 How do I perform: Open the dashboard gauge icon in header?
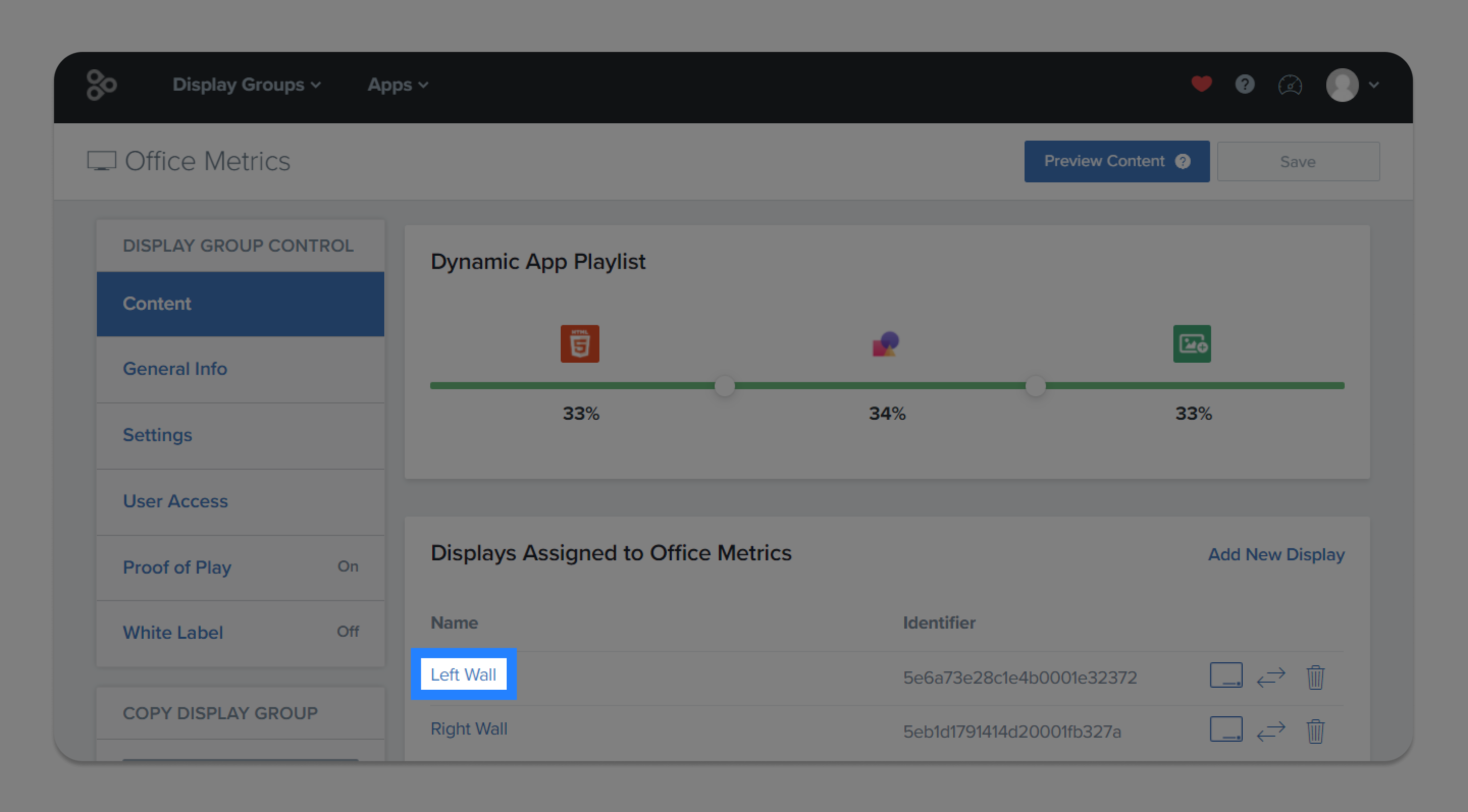[1290, 85]
